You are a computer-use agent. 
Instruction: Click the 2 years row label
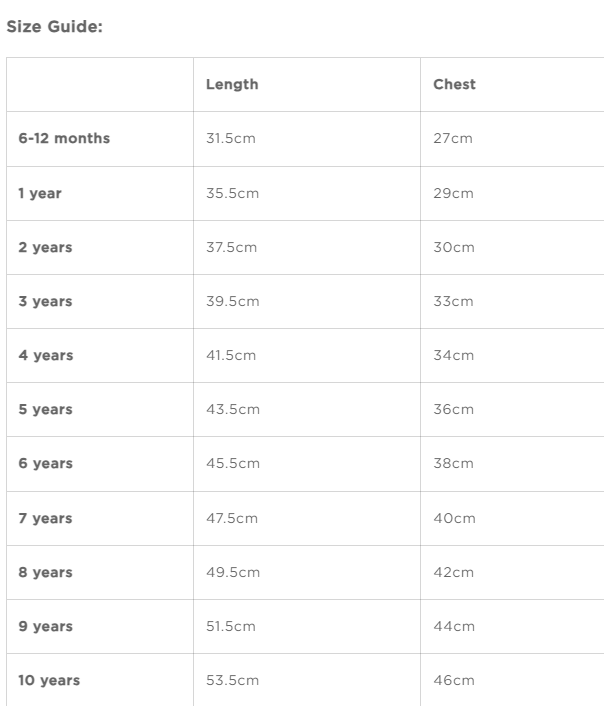click(x=45, y=247)
